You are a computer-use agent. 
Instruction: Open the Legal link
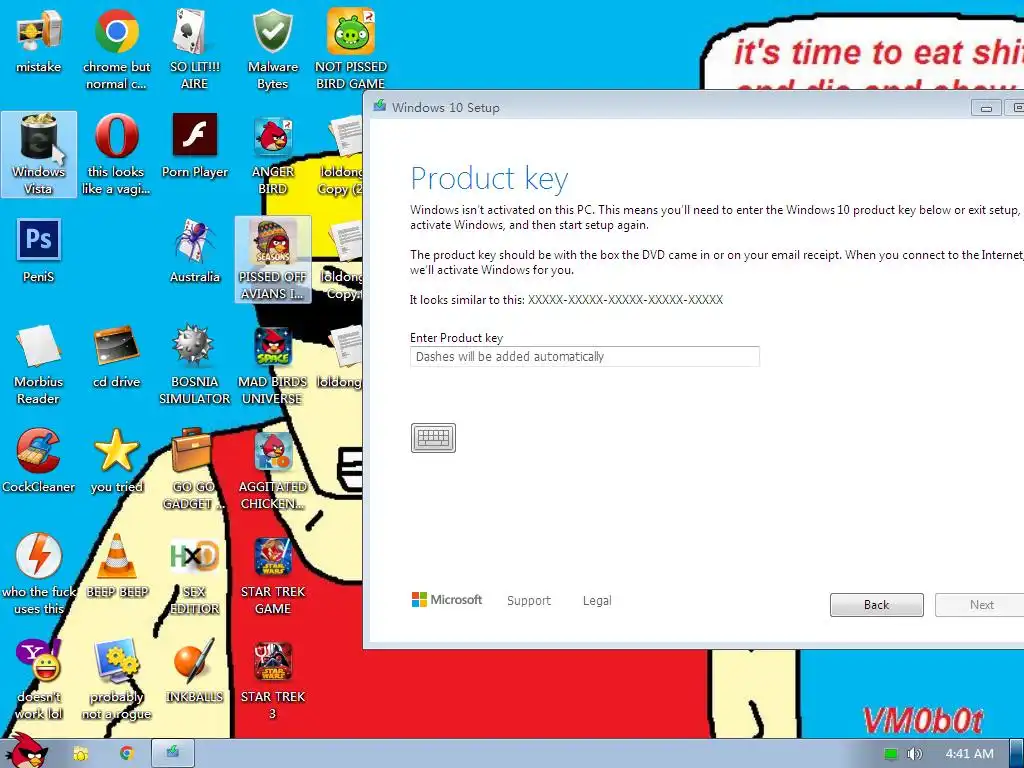(597, 601)
